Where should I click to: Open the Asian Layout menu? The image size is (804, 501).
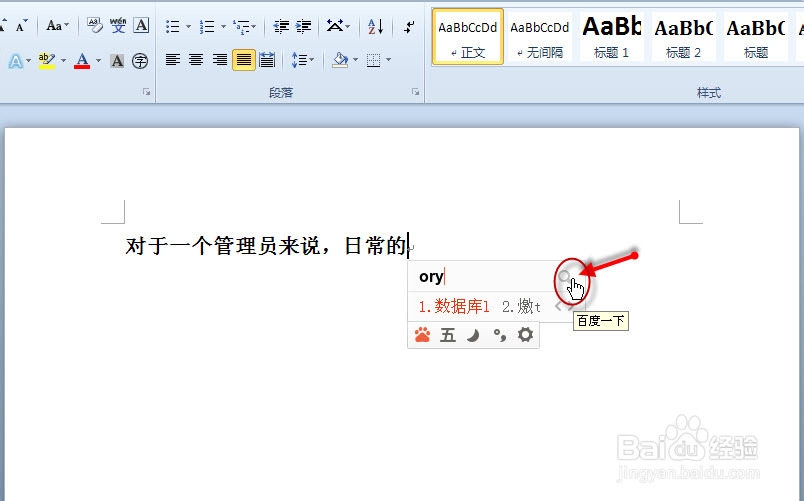tap(338, 26)
